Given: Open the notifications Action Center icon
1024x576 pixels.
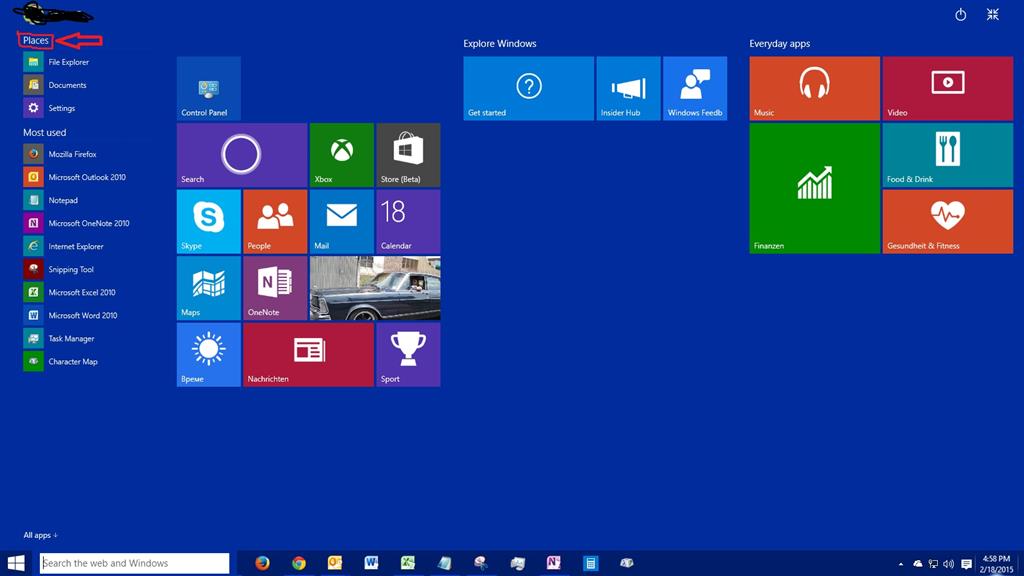Looking at the screenshot, I should (967, 564).
